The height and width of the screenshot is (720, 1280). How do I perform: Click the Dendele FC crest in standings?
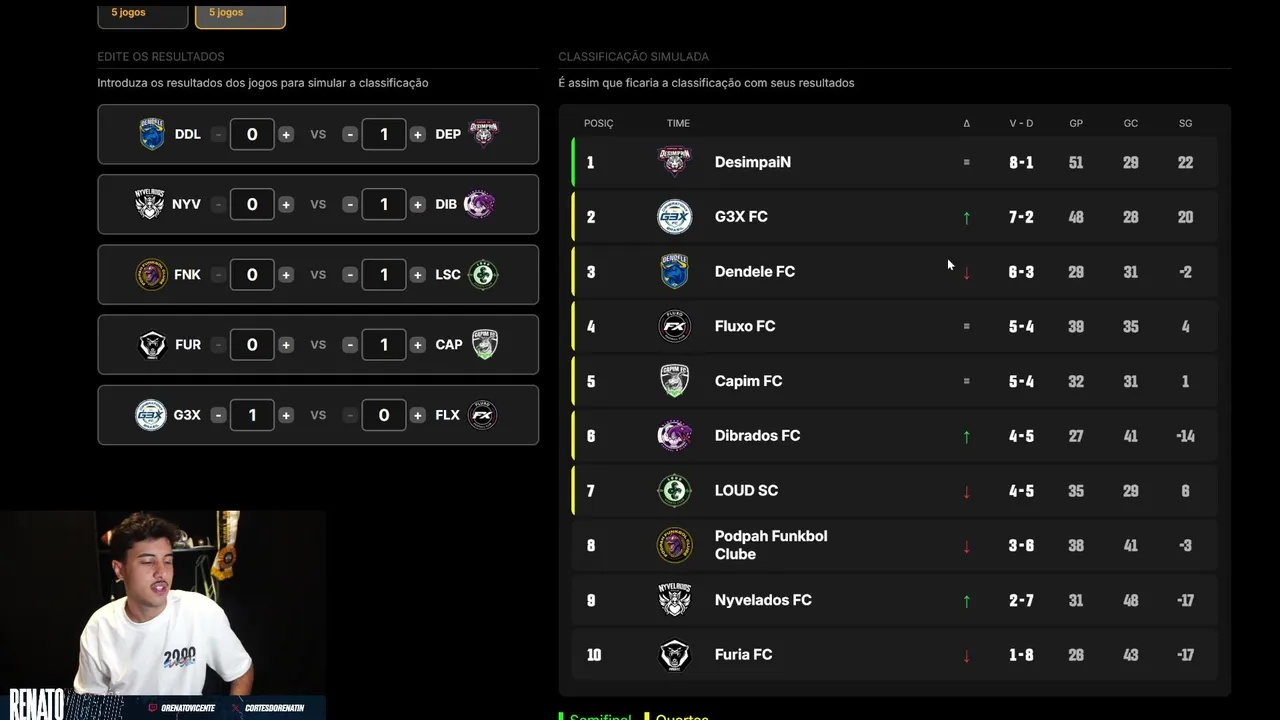click(674, 272)
